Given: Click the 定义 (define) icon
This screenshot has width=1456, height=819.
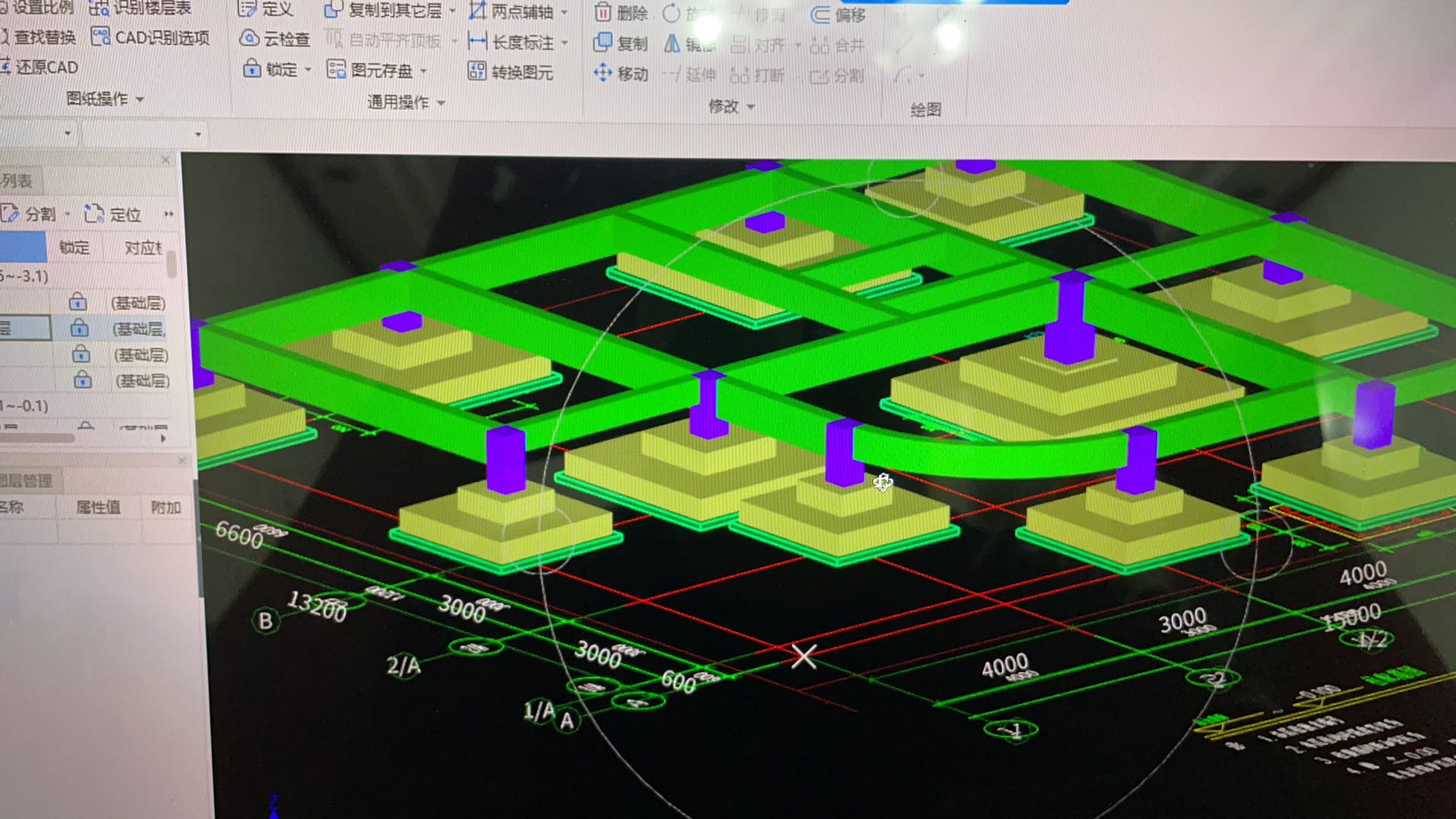Looking at the screenshot, I should point(247,9).
